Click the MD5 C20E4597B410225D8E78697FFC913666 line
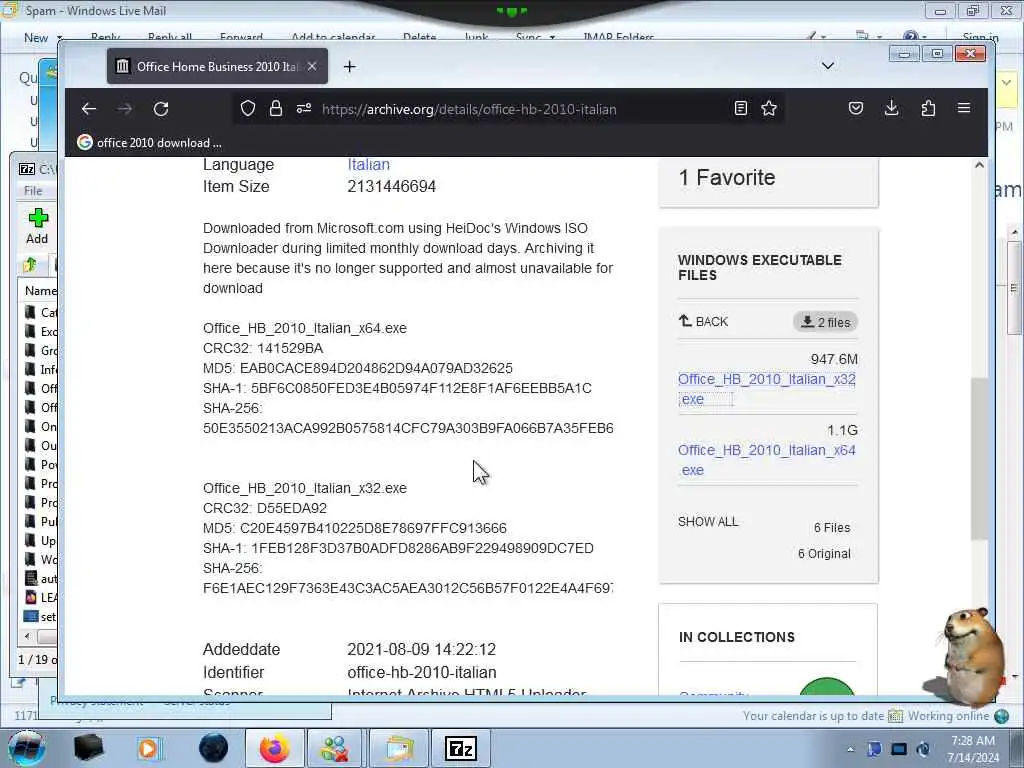Viewport: 1024px width, 768px height. click(x=355, y=528)
